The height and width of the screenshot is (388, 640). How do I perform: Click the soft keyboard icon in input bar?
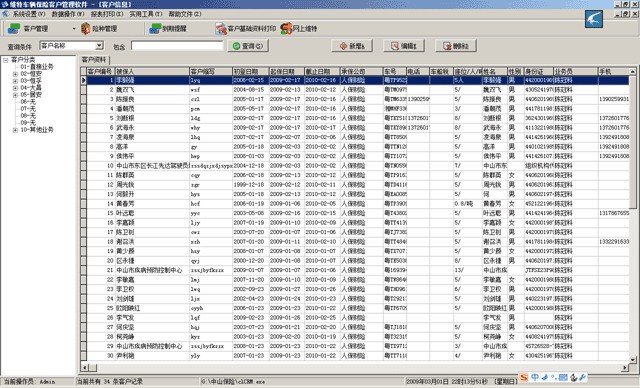(x=564, y=378)
